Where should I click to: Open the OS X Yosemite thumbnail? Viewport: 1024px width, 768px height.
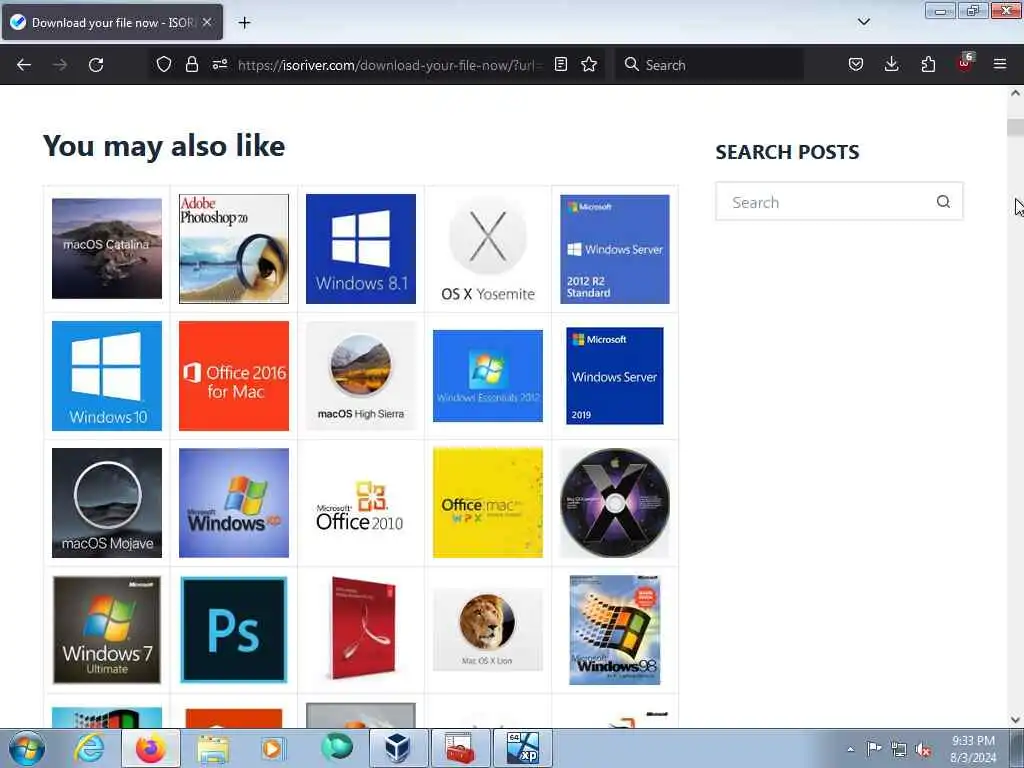tap(488, 249)
